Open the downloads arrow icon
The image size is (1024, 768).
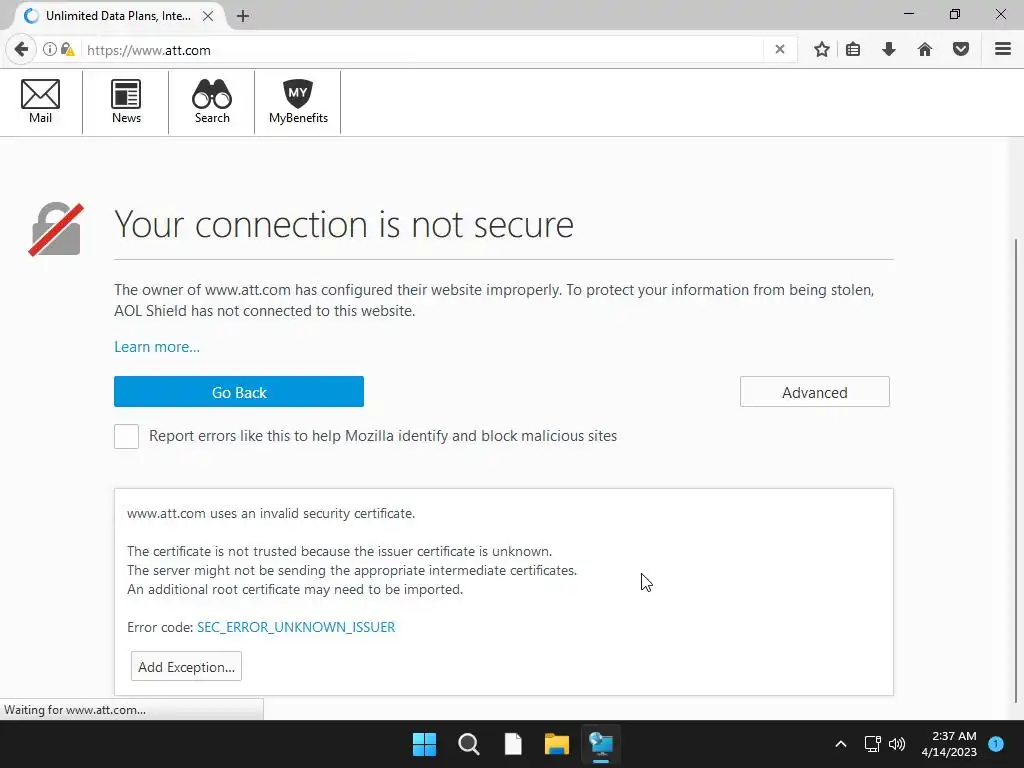coord(889,50)
